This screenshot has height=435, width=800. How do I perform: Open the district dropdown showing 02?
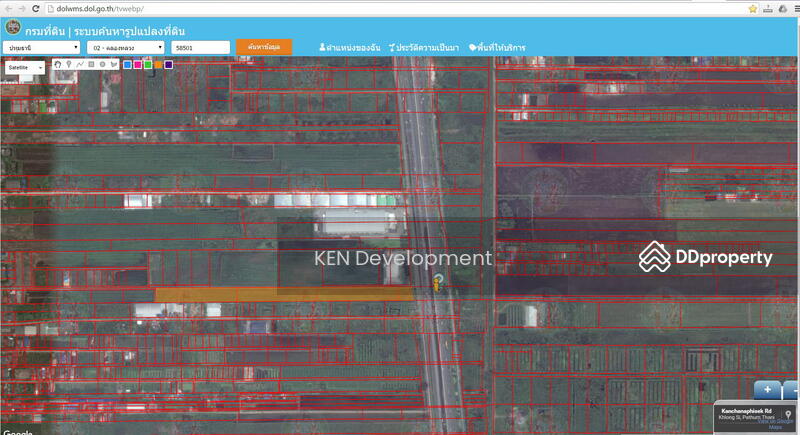(125, 47)
